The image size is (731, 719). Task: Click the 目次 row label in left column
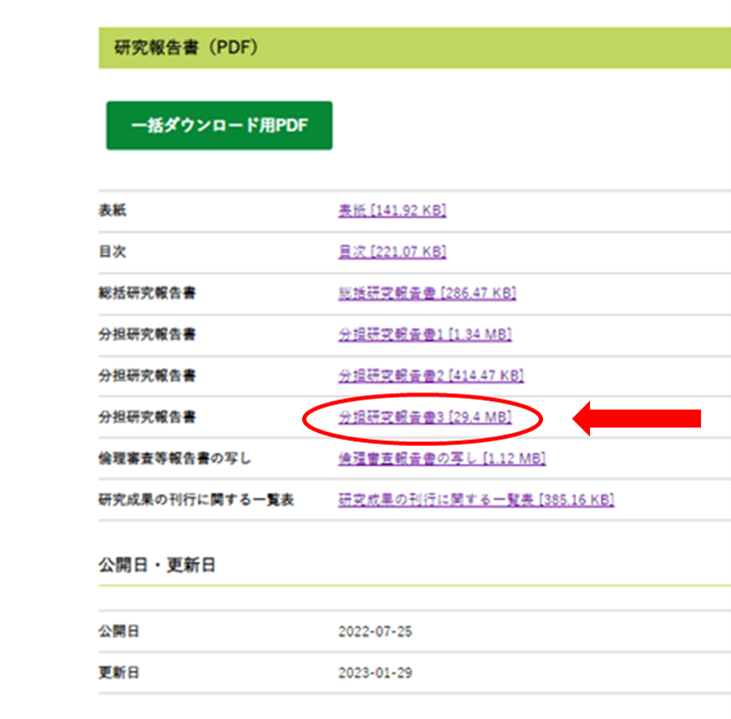[x=113, y=251]
